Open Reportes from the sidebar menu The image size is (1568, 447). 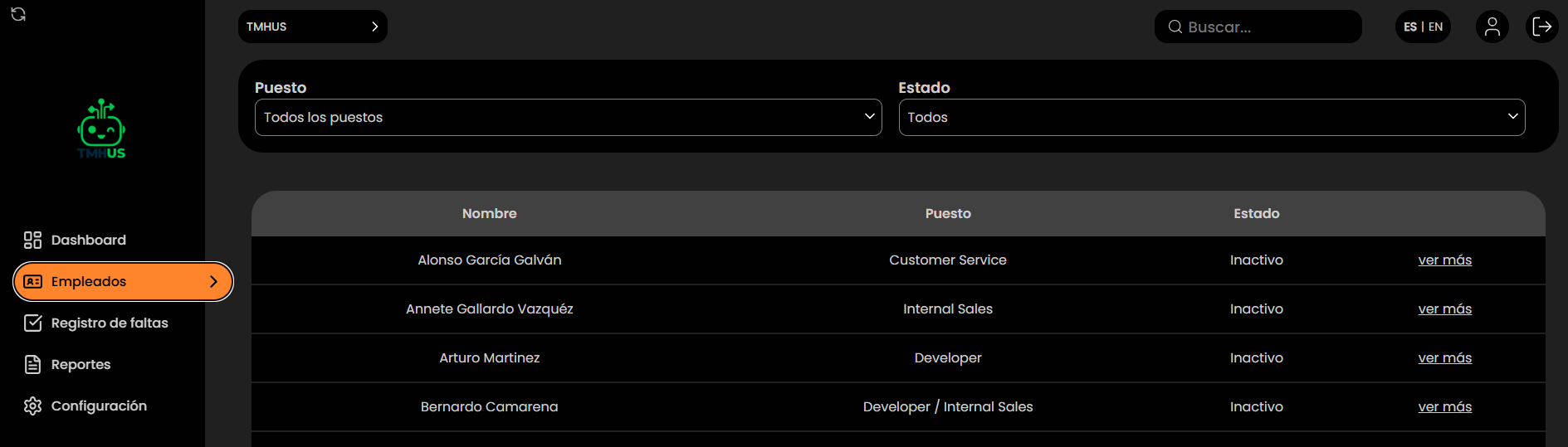(x=81, y=364)
